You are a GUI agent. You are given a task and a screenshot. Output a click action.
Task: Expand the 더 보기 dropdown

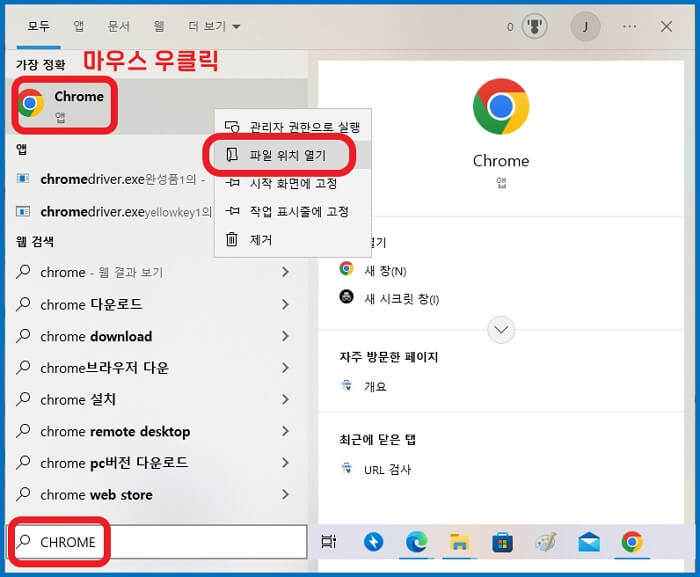click(x=214, y=26)
